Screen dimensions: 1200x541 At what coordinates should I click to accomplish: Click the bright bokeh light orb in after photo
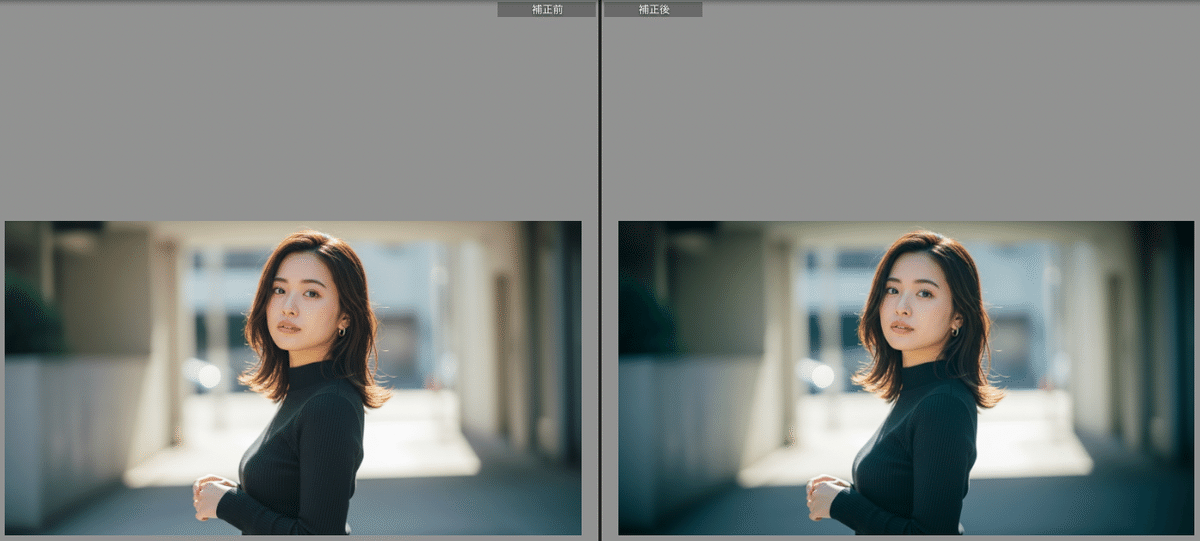pyautogui.click(x=821, y=376)
